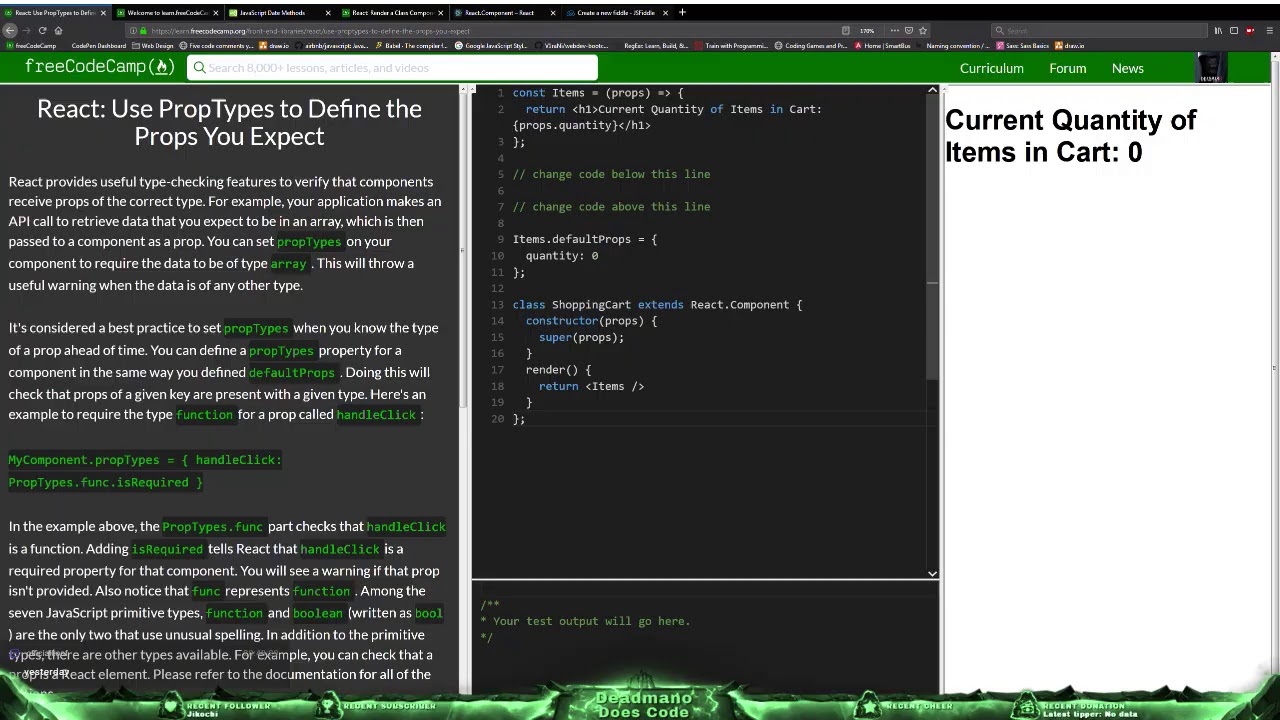Reload the page with the refresh icon
The image size is (1280, 720).
(x=42, y=31)
